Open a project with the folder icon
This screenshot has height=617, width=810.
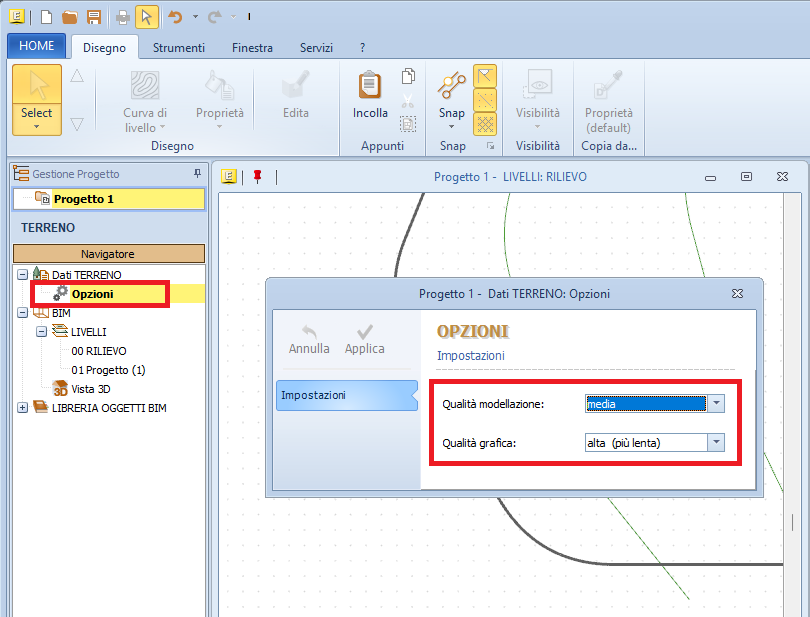pos(70,17)
